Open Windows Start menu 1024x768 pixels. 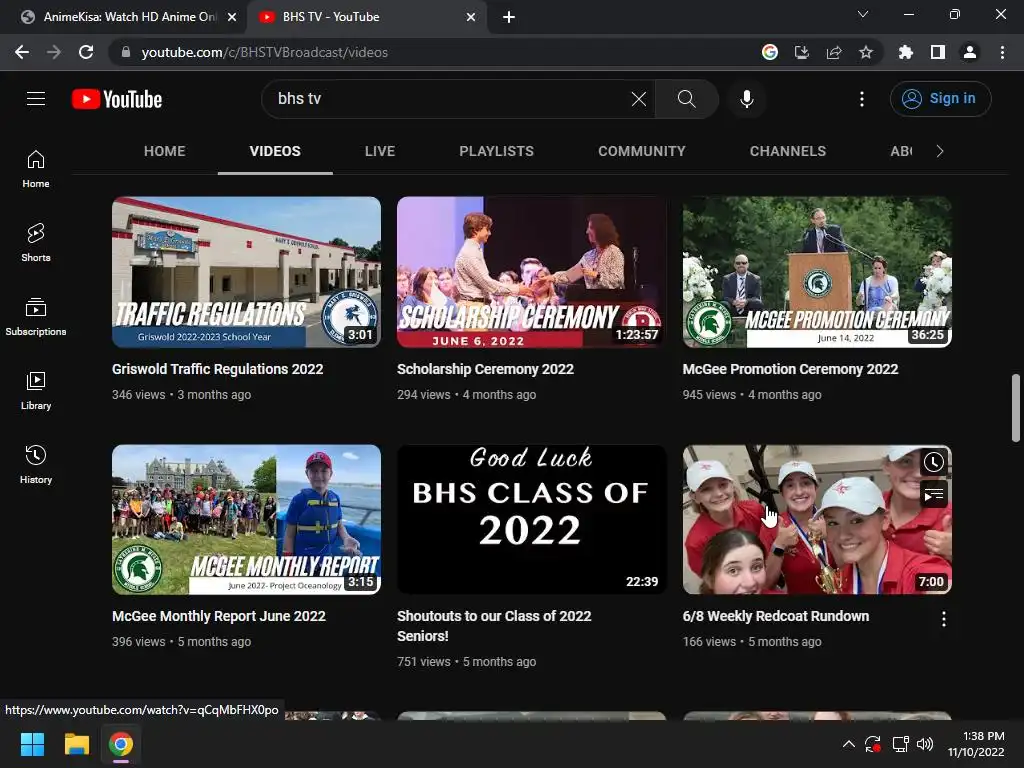click(32, 744)
